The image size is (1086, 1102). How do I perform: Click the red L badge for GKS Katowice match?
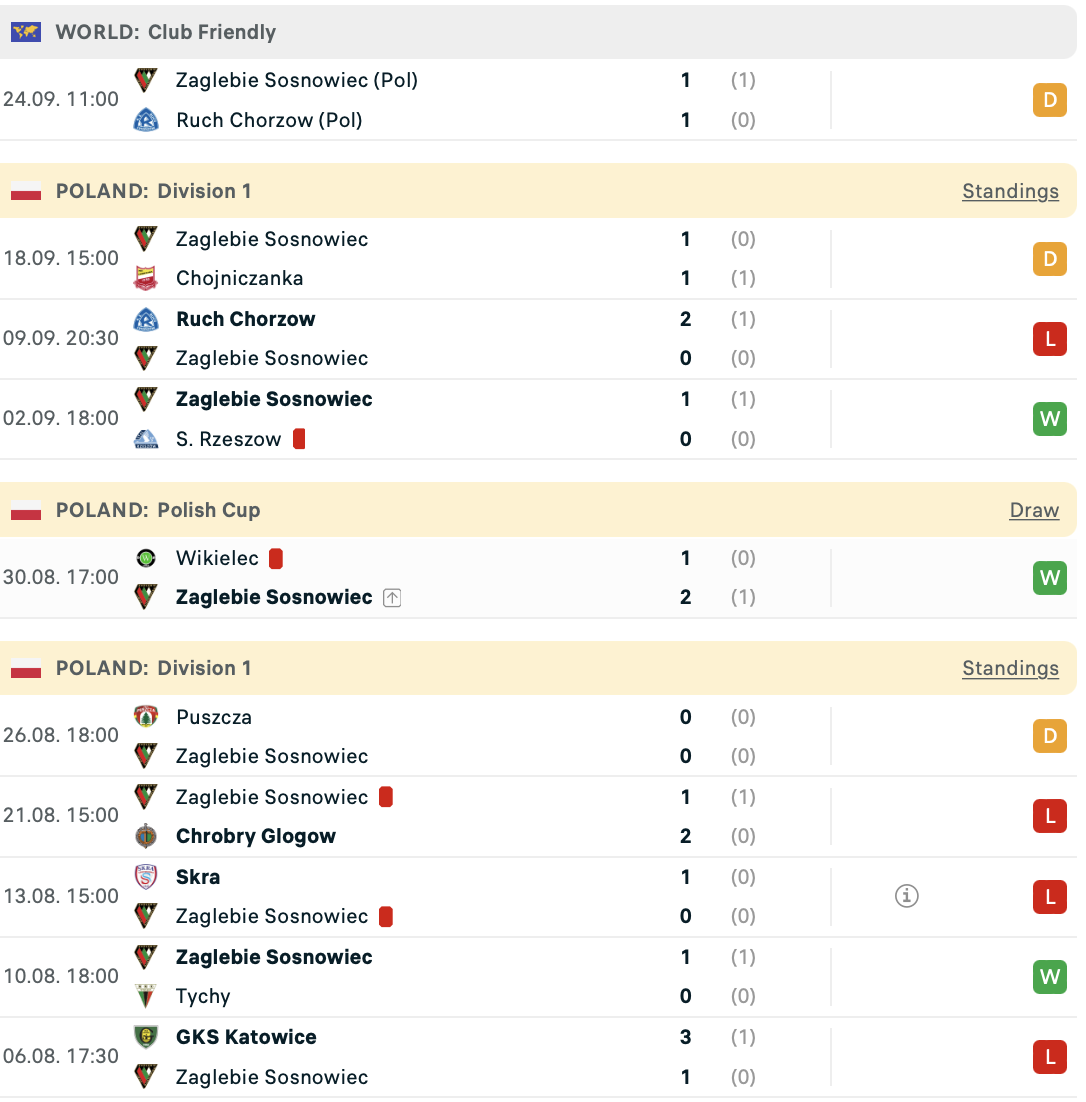click(x=1050, y=1057)
